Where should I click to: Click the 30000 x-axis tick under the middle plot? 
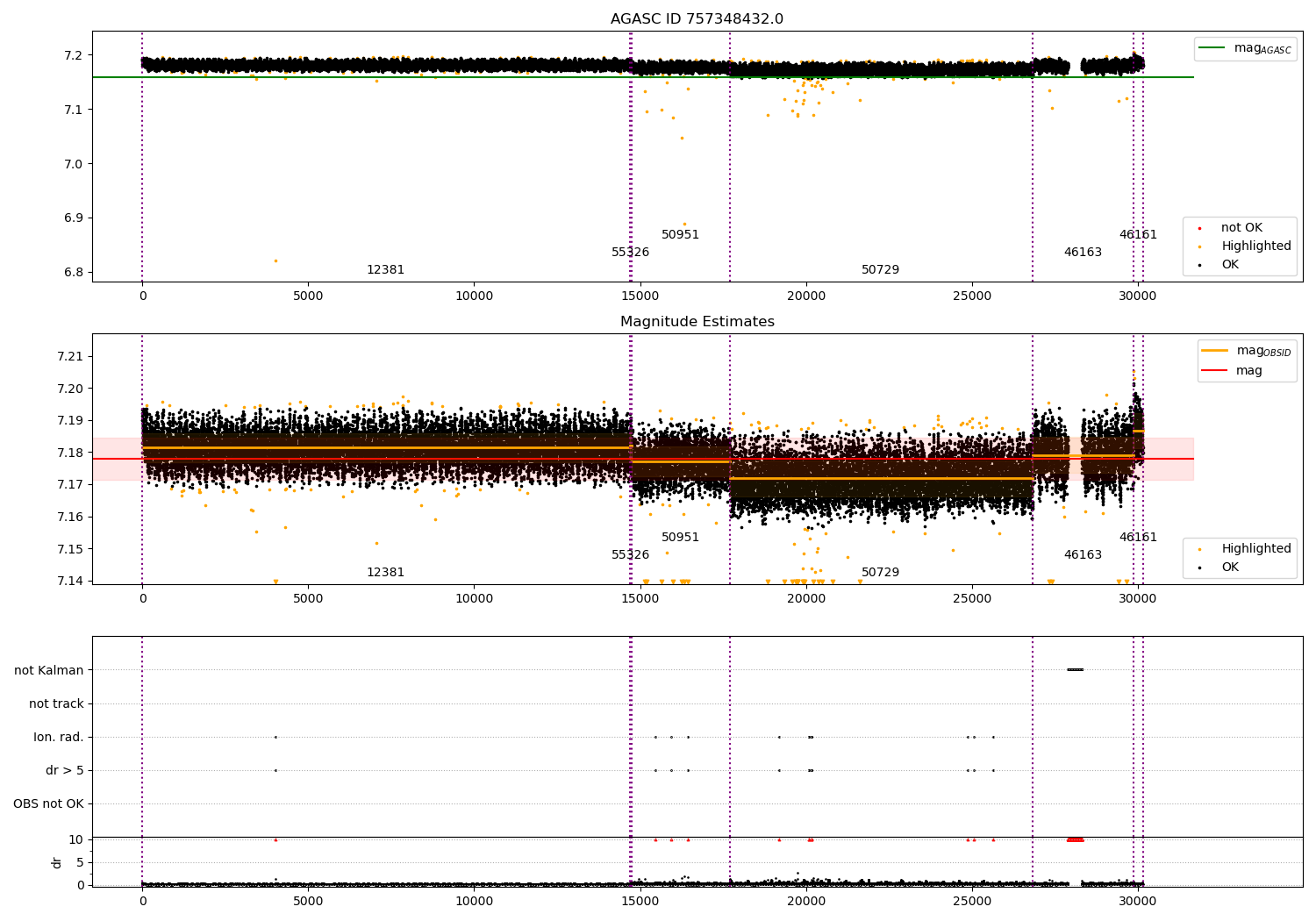(1138, 599)
